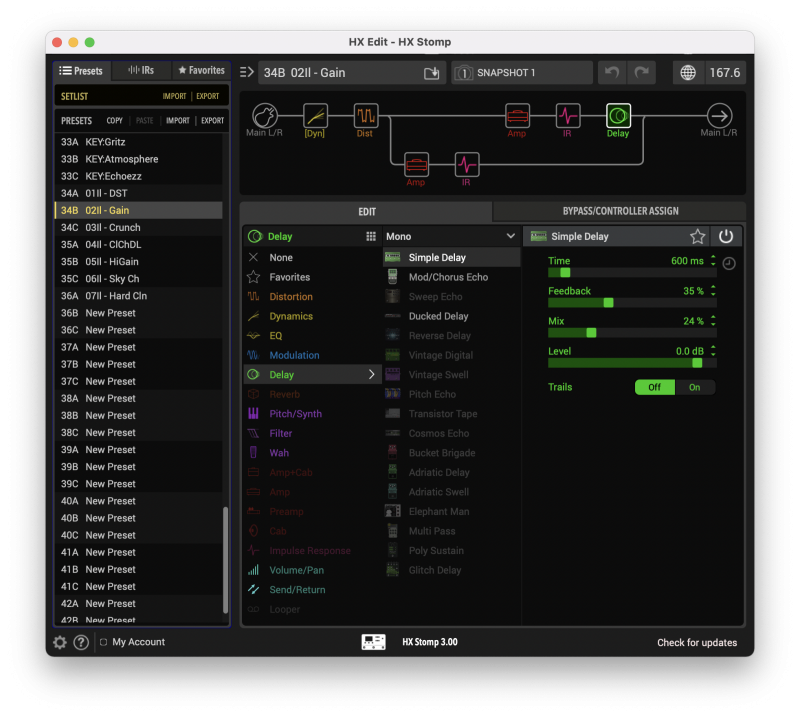This screenshot has width=800, height=717.
Task: Click setlist EXPORT button
Action: click(x=208, y=96)
